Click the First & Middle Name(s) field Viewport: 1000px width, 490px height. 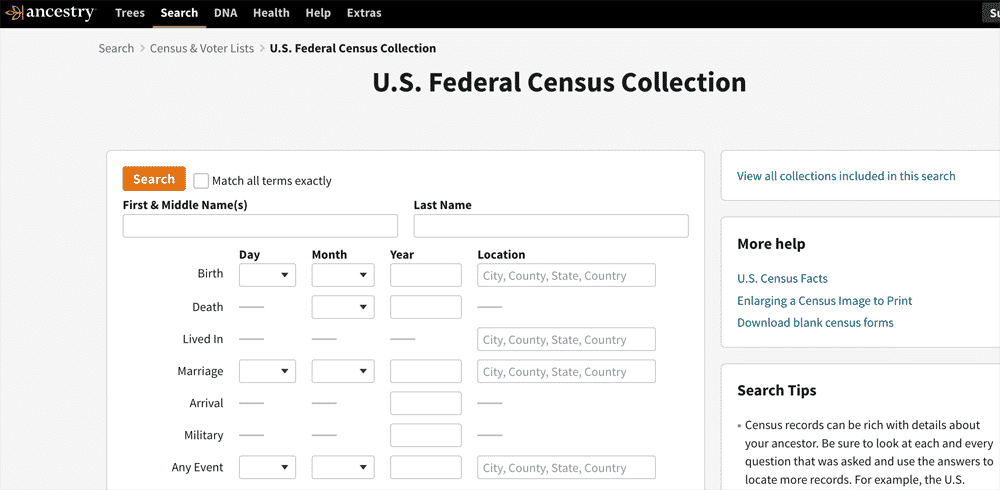click(260, 226)
